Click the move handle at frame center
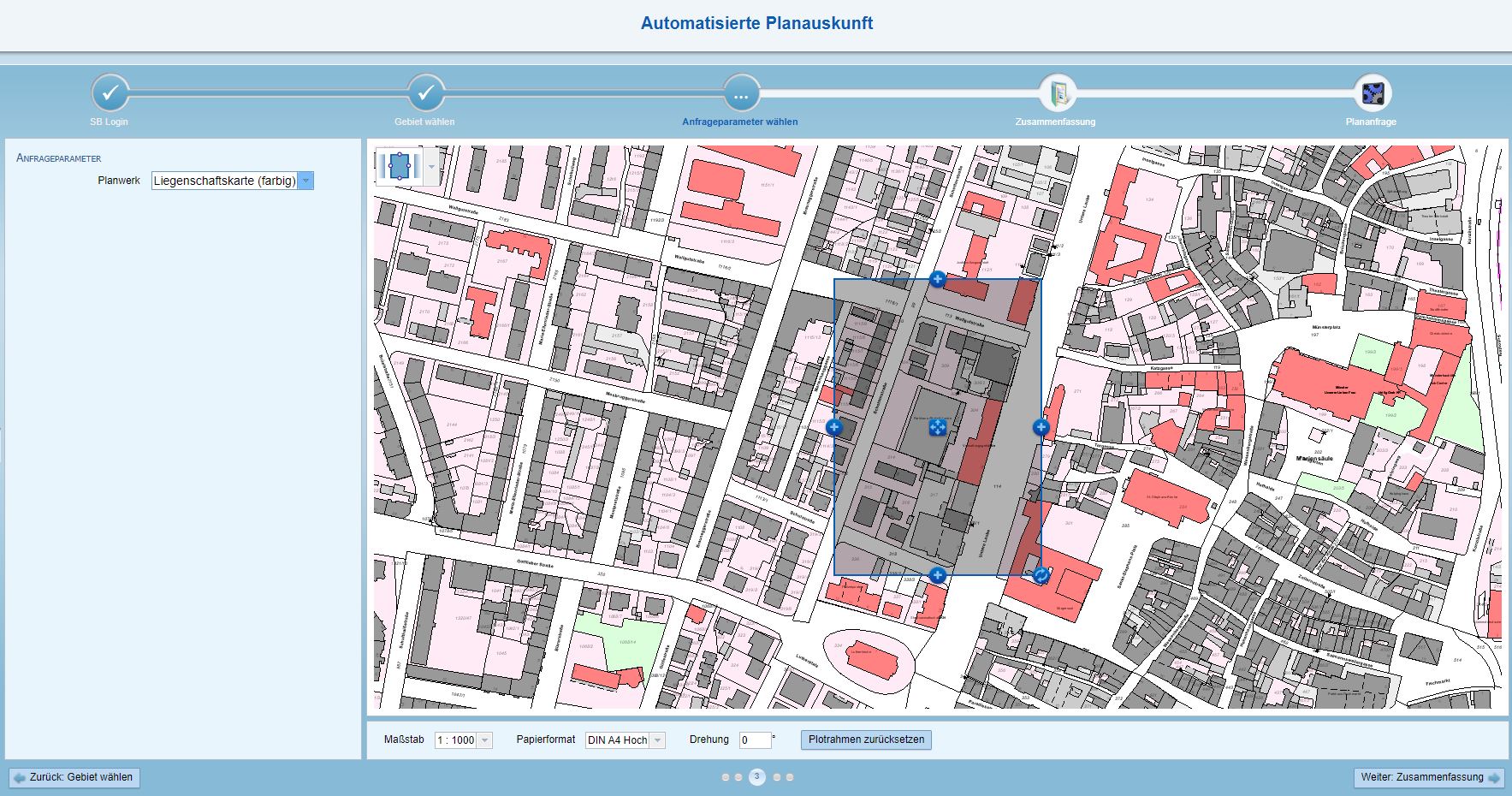The image size is (1512, 796). 937,427
